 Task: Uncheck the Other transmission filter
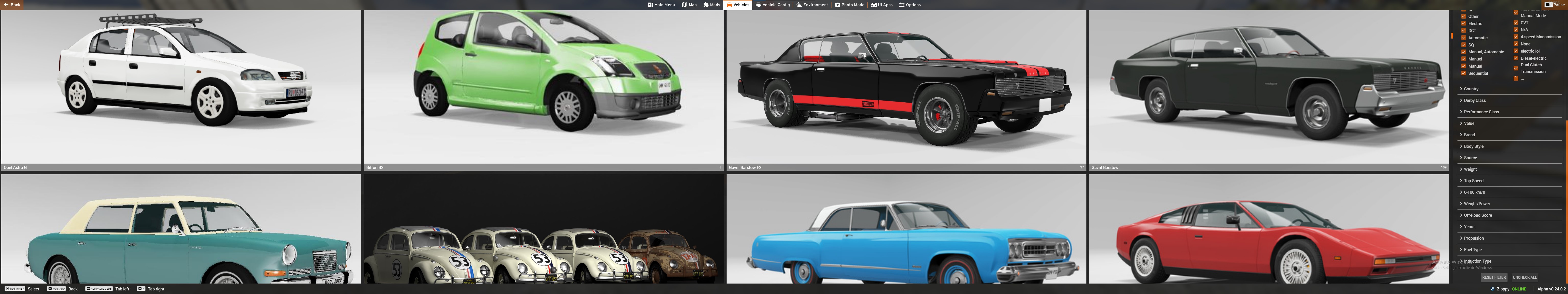1463,16
